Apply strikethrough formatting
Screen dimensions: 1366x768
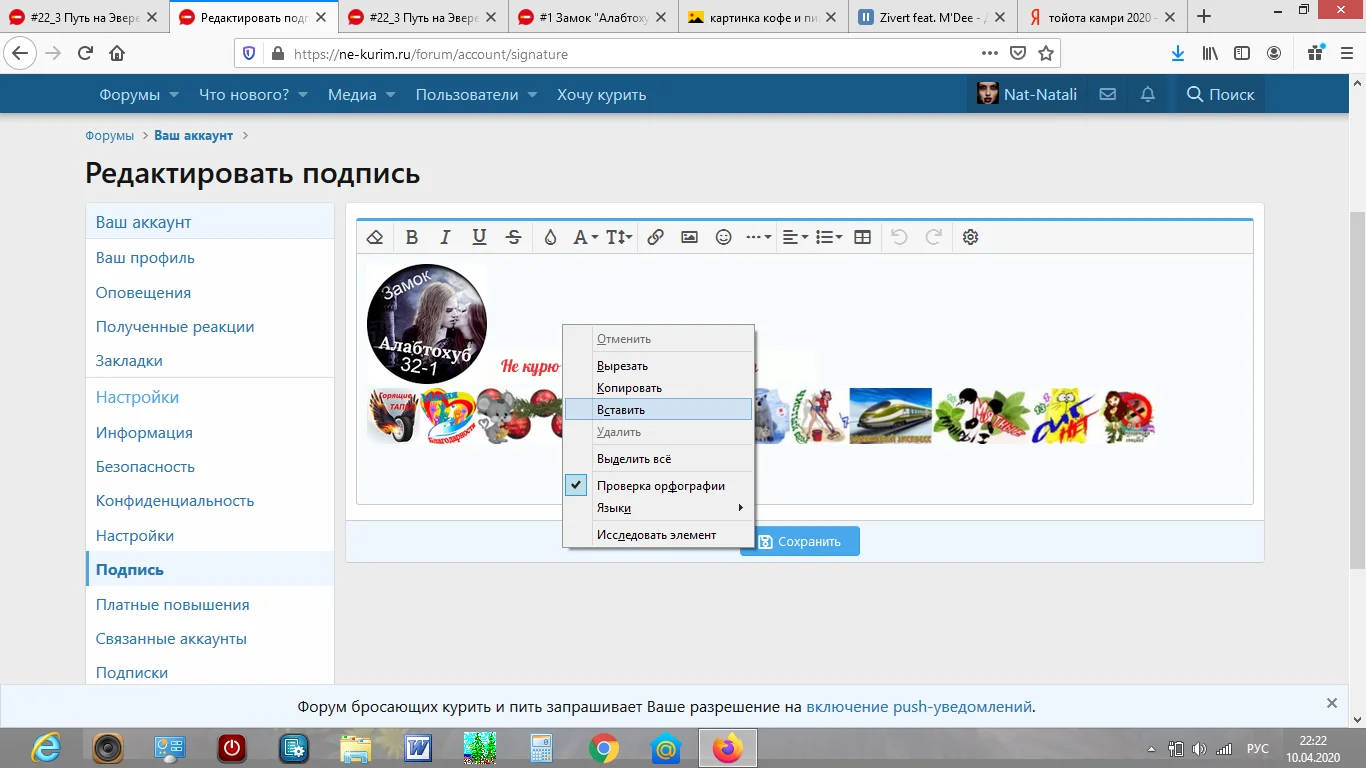click(x=513, y=237)
